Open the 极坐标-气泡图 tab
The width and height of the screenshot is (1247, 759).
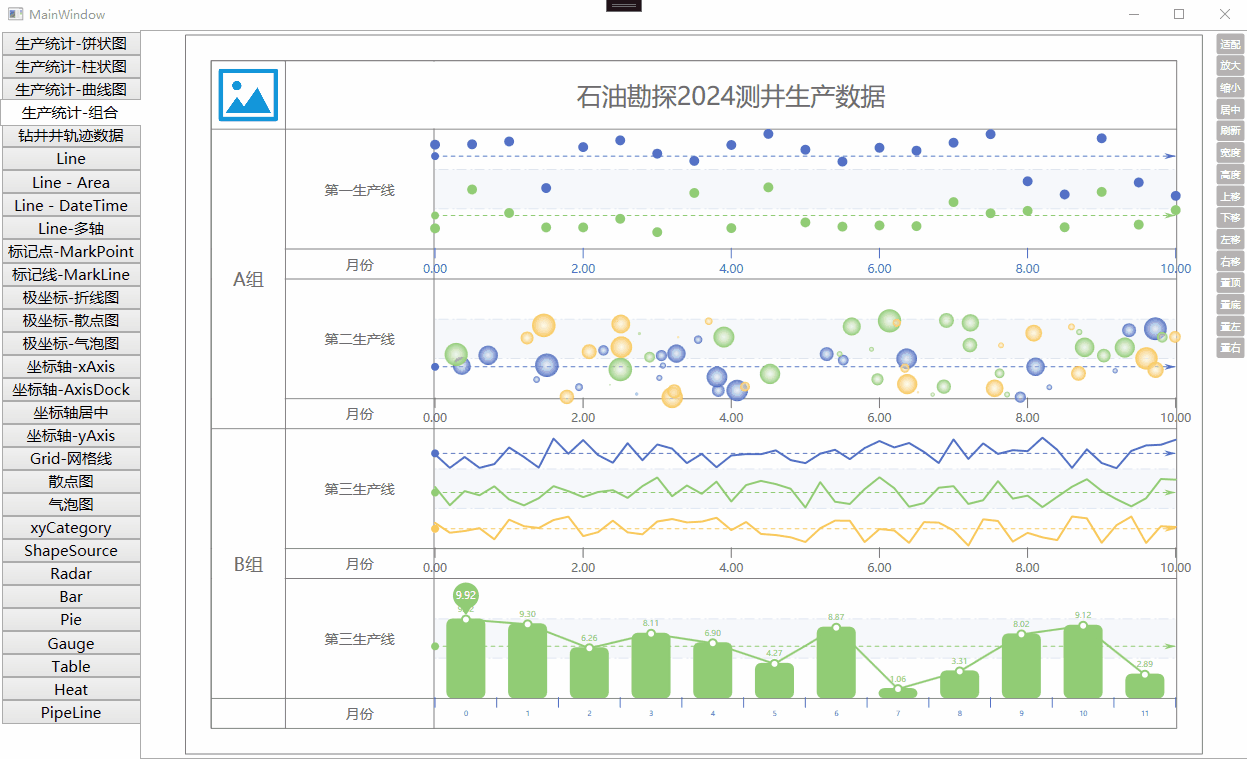coord(71,343)
